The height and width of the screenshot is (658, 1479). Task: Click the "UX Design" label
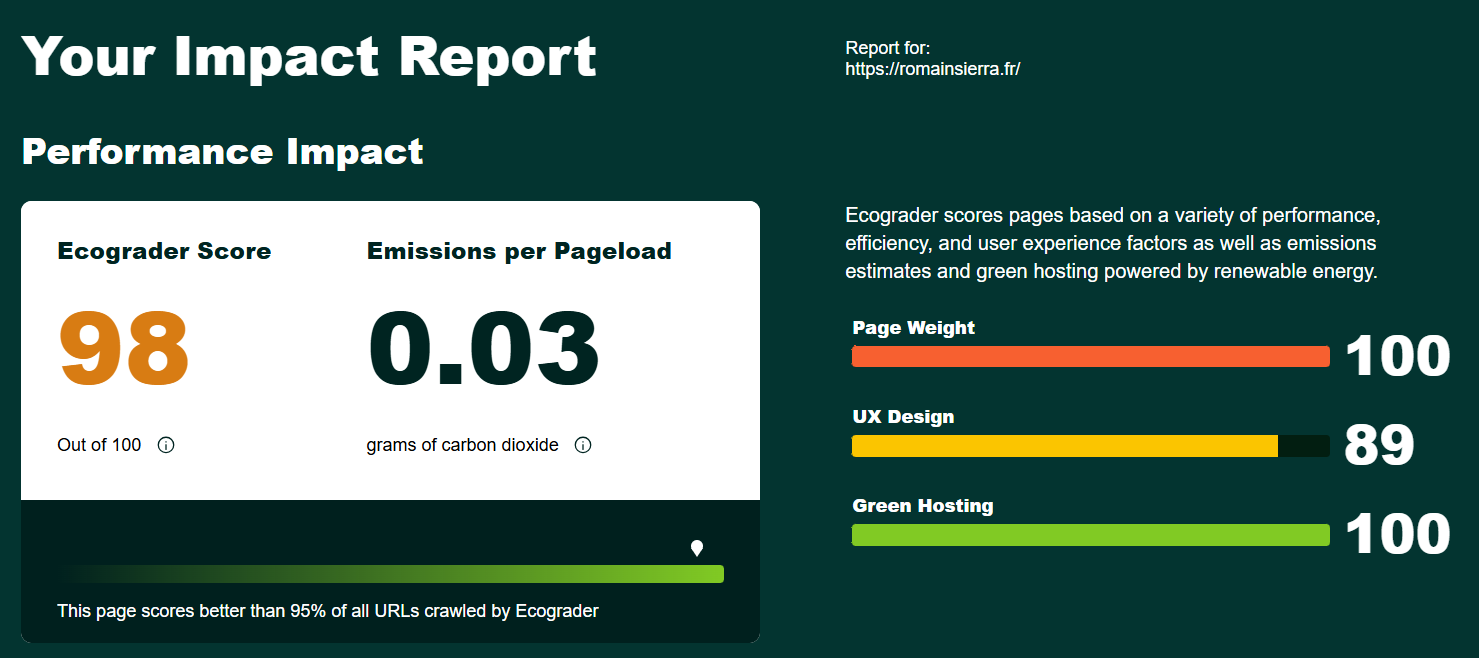click(x=903, y=417)
